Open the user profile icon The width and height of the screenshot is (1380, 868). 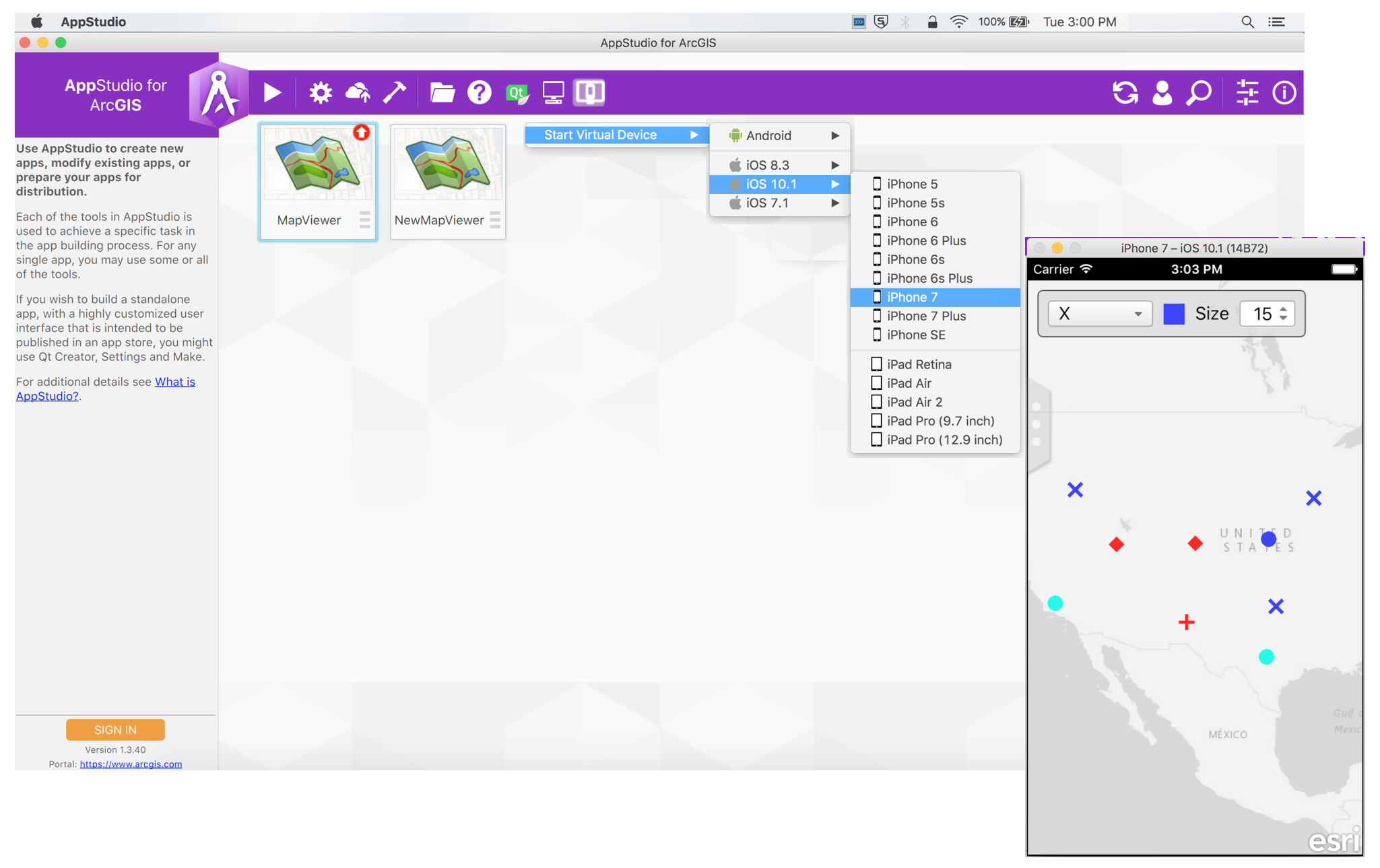click(1162, 92)
